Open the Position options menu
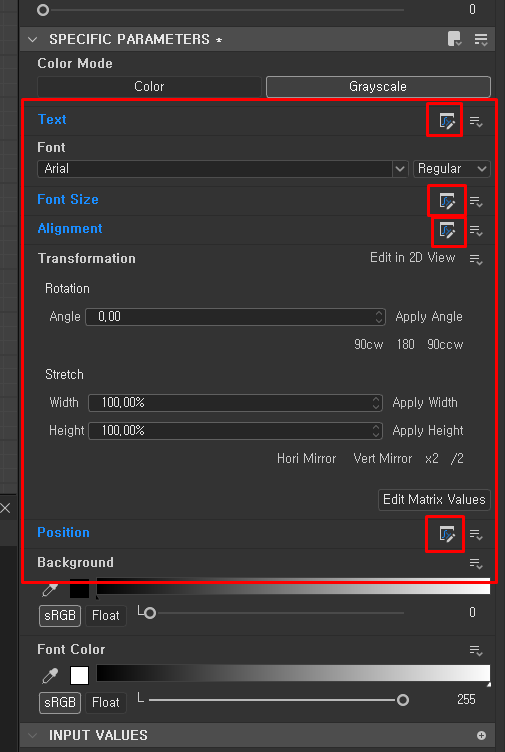The width and height of the screenshot is (505, 752). 476,534
